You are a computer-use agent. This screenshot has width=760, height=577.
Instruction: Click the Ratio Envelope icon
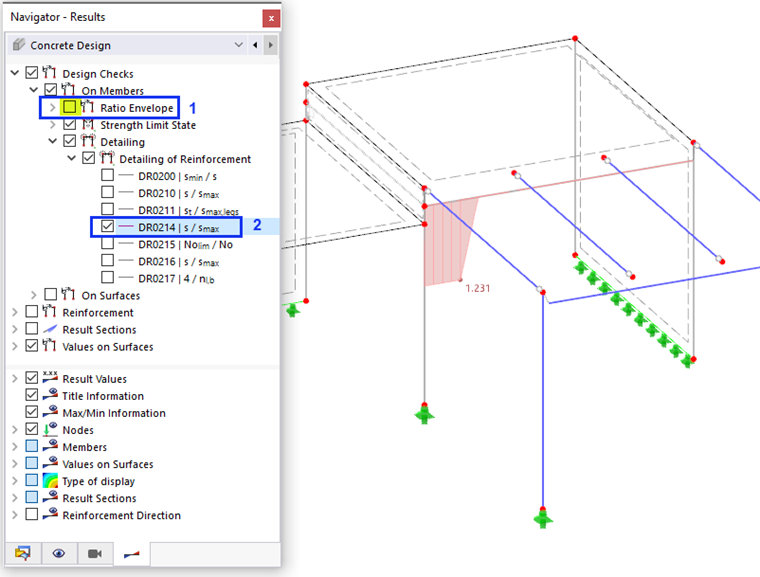point(87,106)
